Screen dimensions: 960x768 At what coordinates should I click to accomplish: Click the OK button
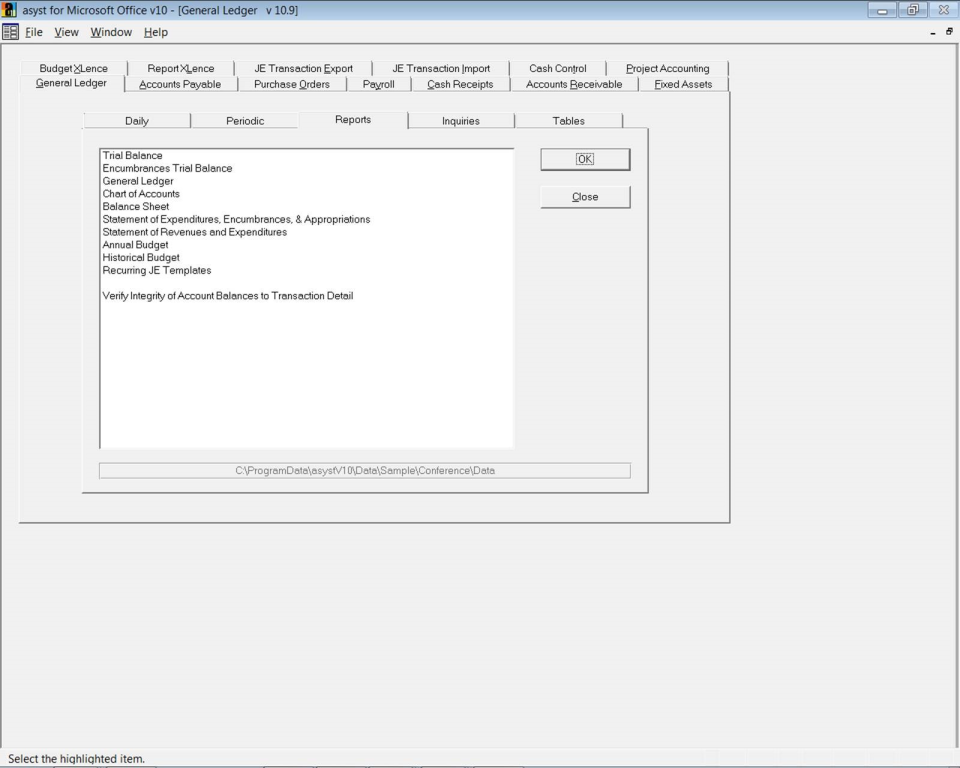point(585,159)
